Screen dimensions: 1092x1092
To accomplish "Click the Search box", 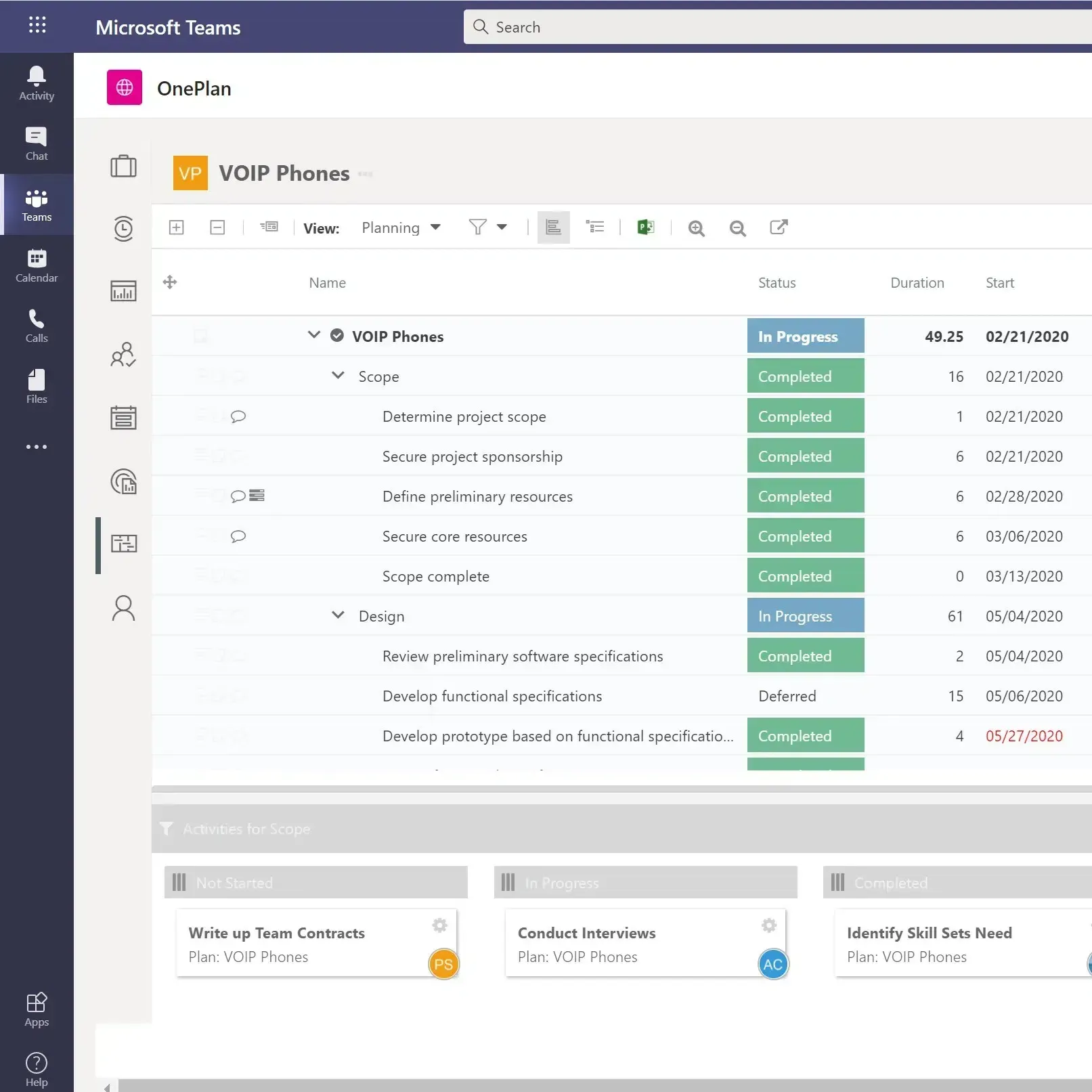I will click(x=777, y=27).
